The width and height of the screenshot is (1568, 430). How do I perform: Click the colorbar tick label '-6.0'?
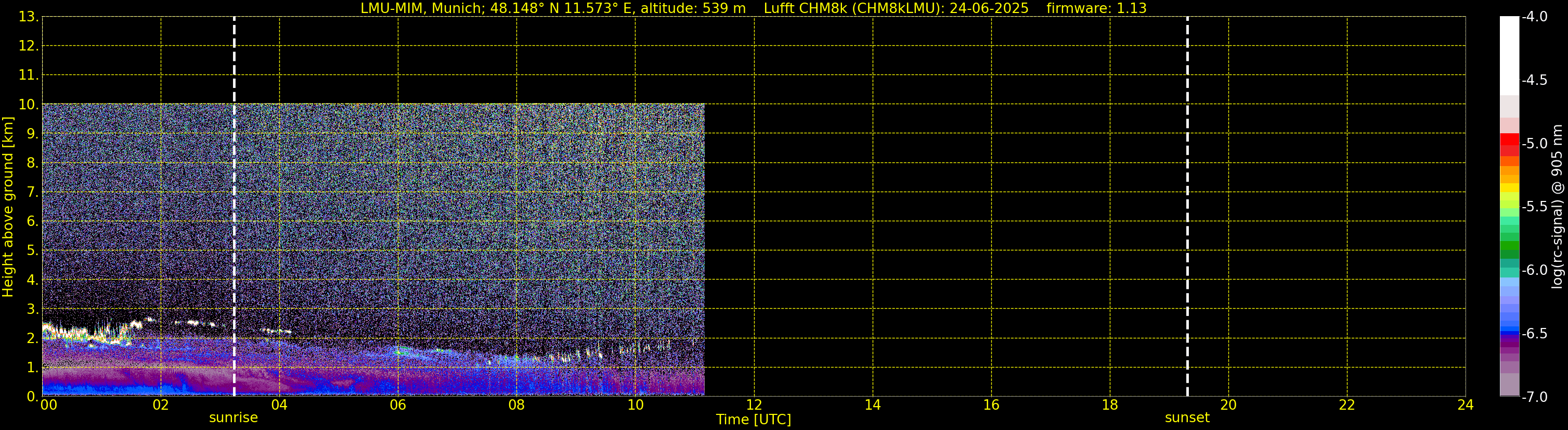(x=1534, y=270)
